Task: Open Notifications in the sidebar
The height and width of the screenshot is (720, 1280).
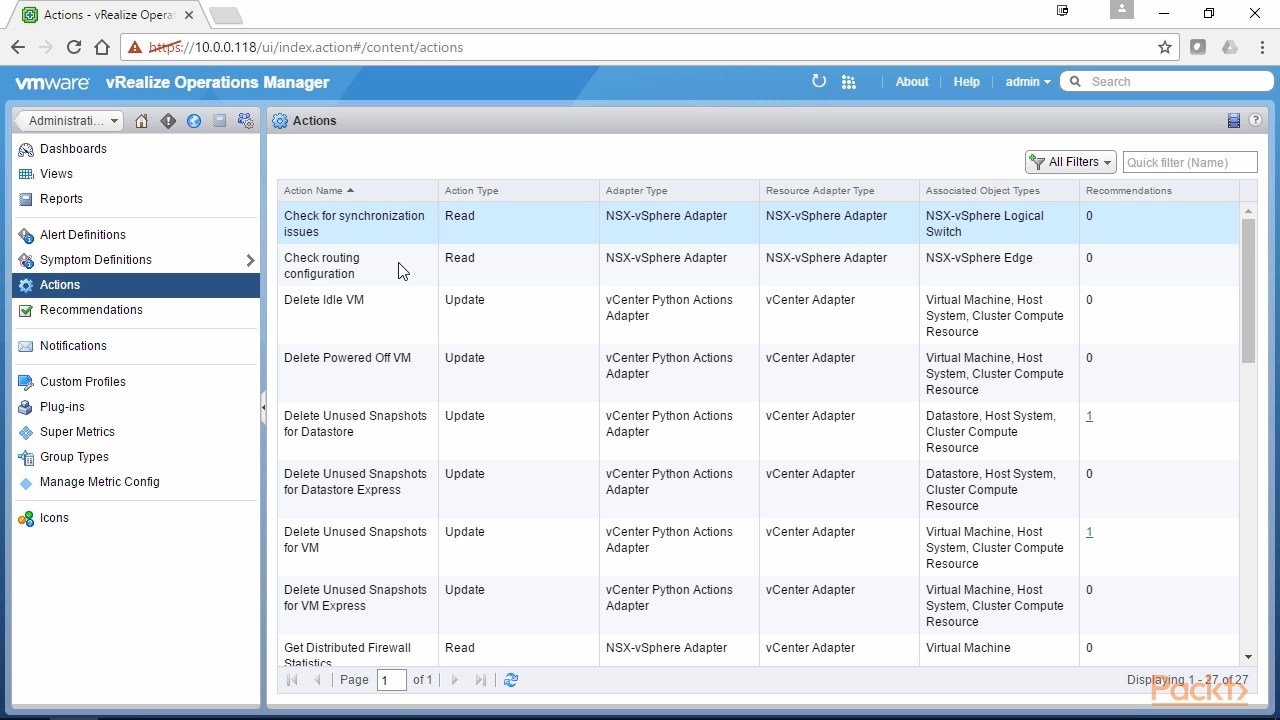Action: (x=73, y=346)
